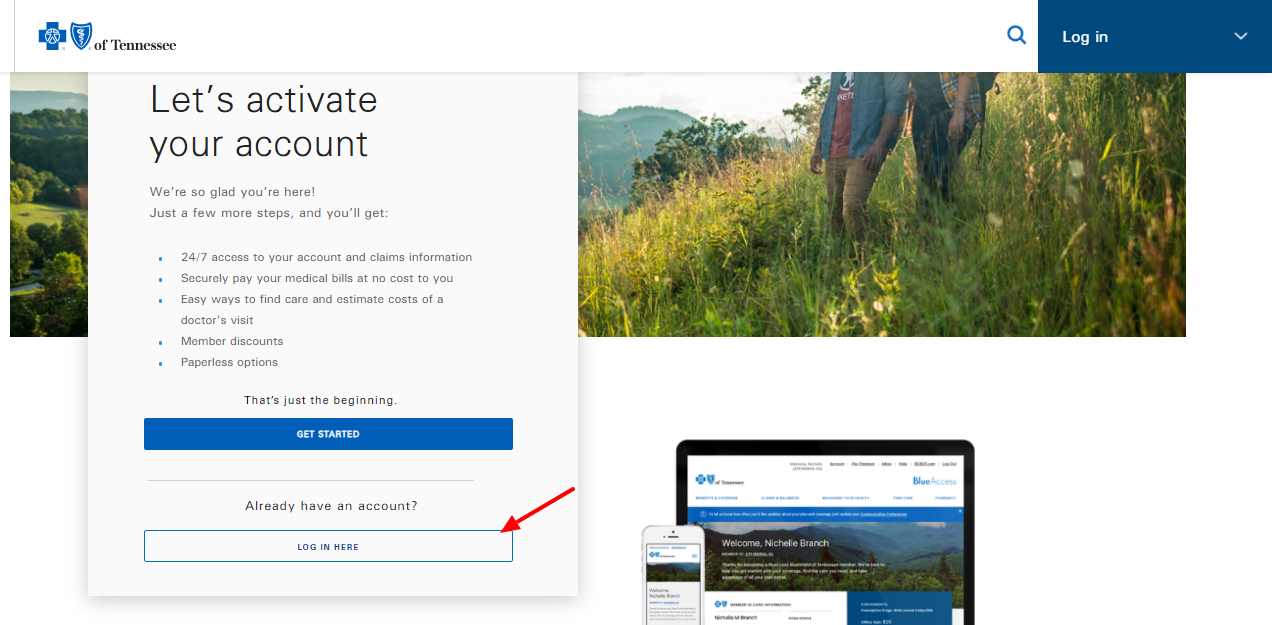Click "That's just the beginning." text
1272x625 pixels.
tap(320, 400)
